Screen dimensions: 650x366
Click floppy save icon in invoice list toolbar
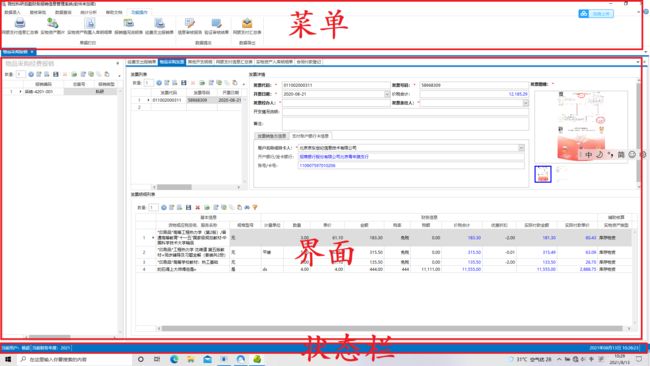click(184, 83)
